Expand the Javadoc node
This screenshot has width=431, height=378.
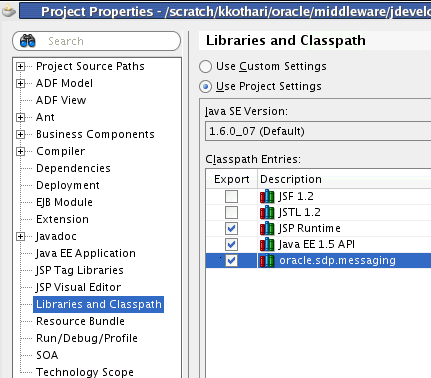point(20,236)
